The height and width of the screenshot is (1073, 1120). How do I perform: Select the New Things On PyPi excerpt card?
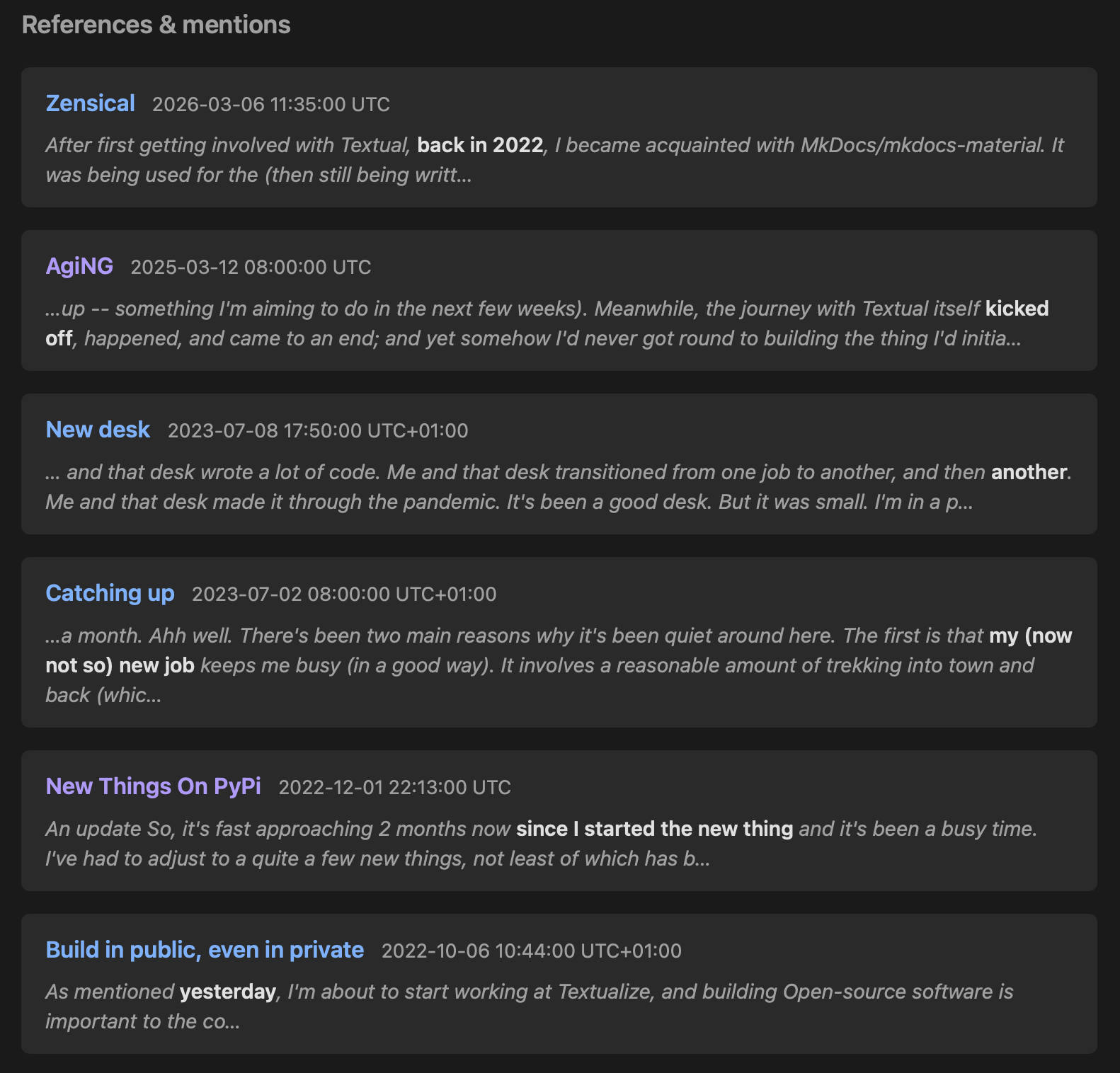pyautogui.click(x=559, y=844)
